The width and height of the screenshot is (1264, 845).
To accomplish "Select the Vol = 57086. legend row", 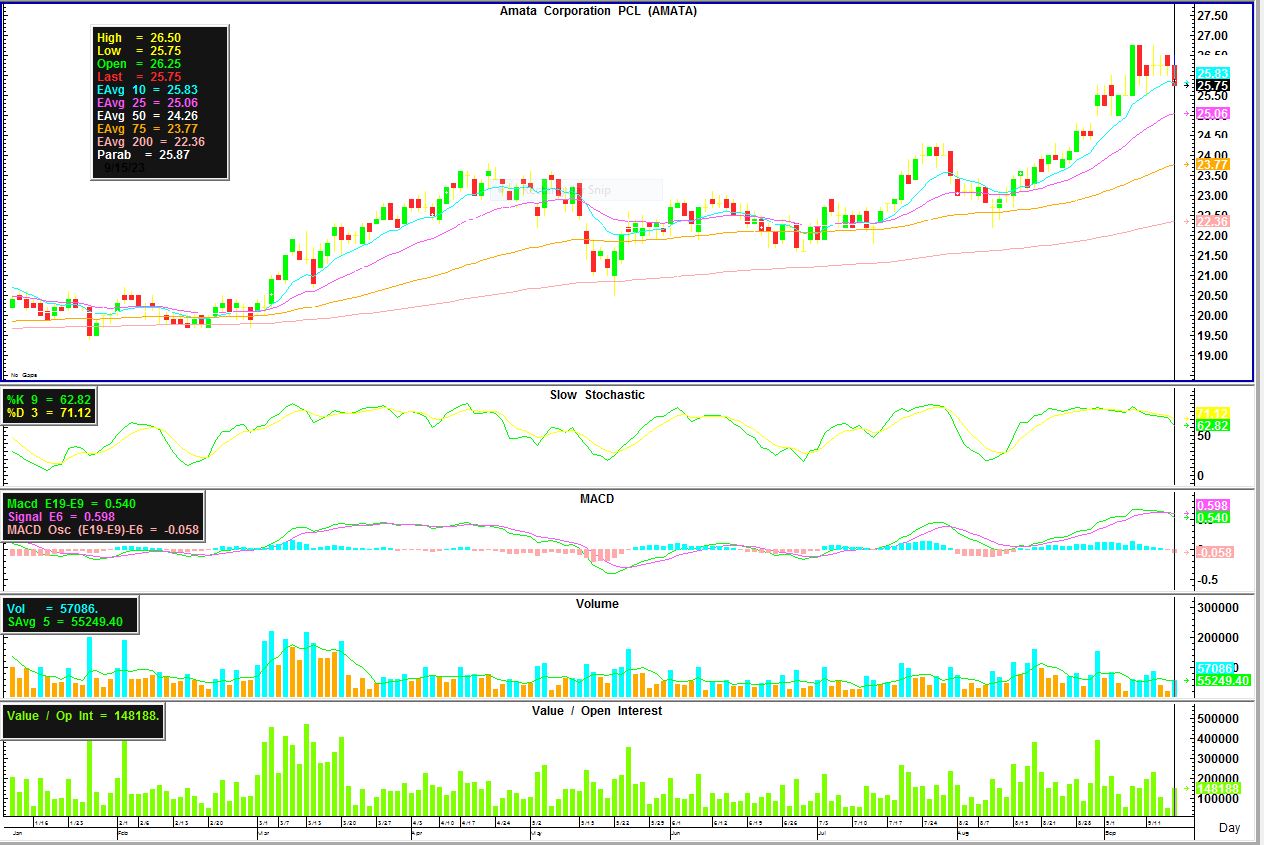I will [x=53, y=608].
